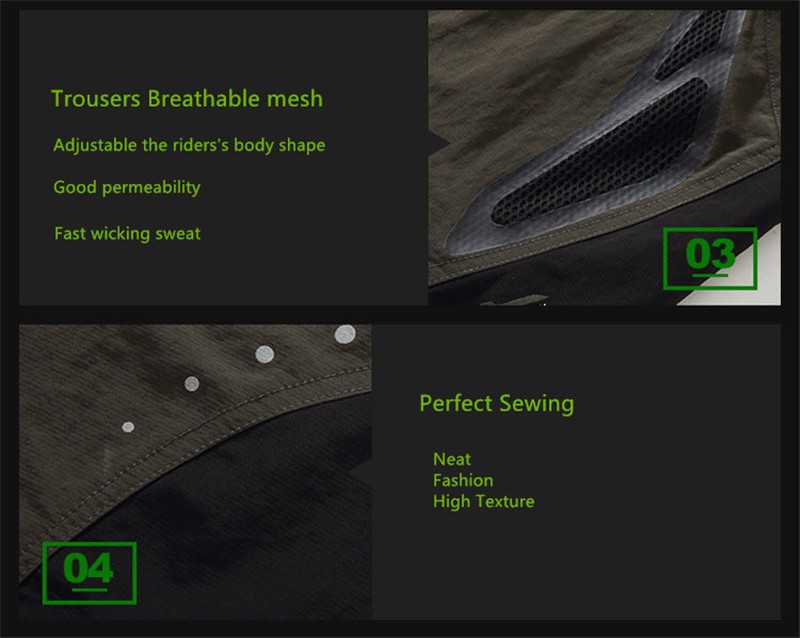Click the 'Trousers Breathable mesh' heading
The height and width of the screenshot is (638, 800).
(x=187, y=99)
